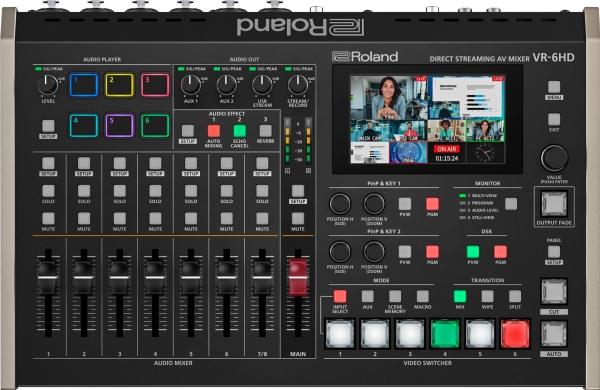Select video switcher input 3
Screen dimensions: 600x390
coord(410,334)
